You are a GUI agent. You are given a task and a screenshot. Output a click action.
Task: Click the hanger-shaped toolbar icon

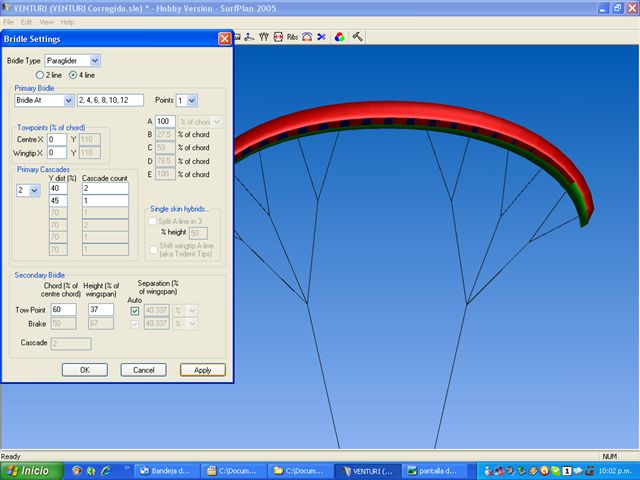(x=249, y=37)
